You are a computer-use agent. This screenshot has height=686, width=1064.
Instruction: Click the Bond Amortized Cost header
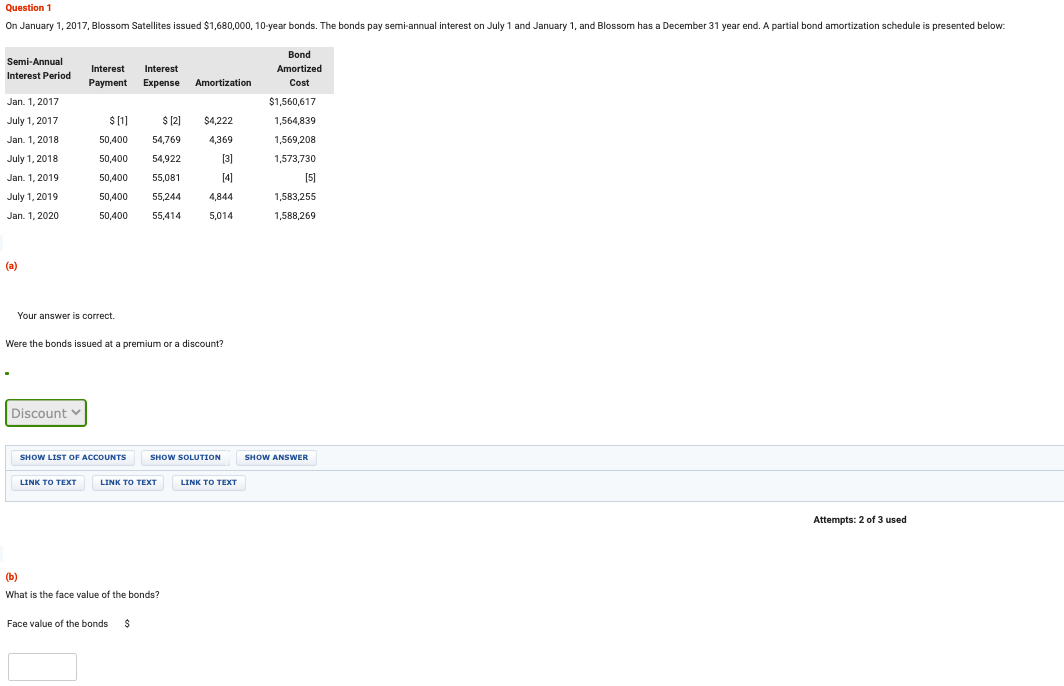pos(299,69)
